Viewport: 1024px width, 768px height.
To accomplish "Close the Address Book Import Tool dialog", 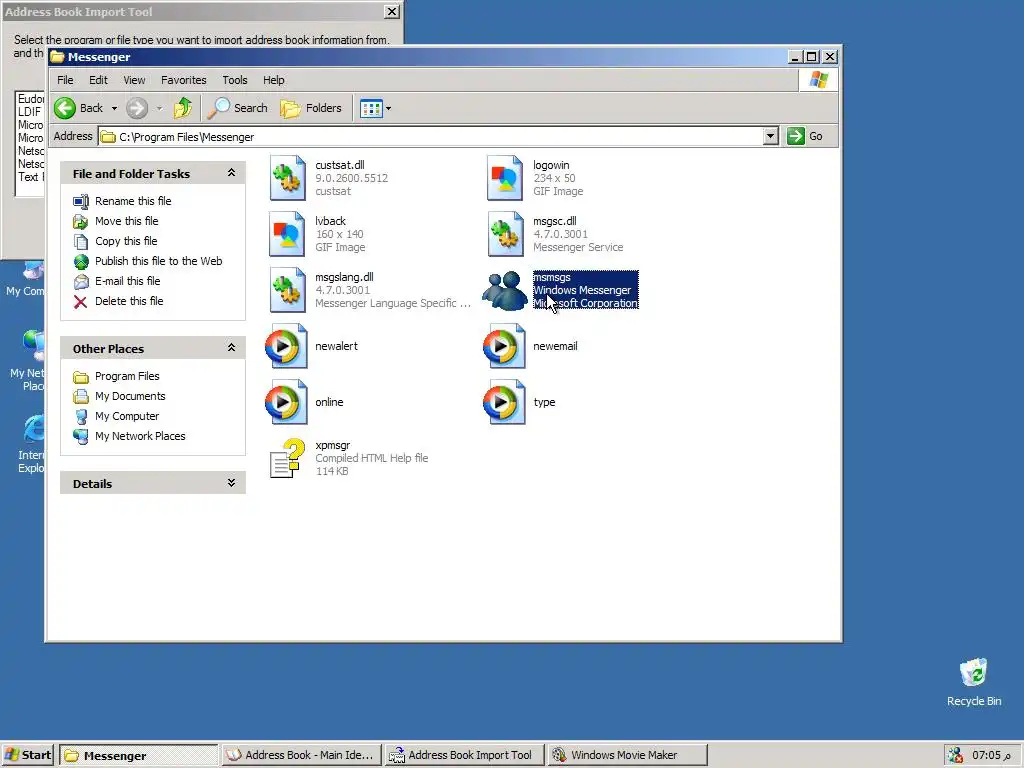I will (x=391, y=12).
